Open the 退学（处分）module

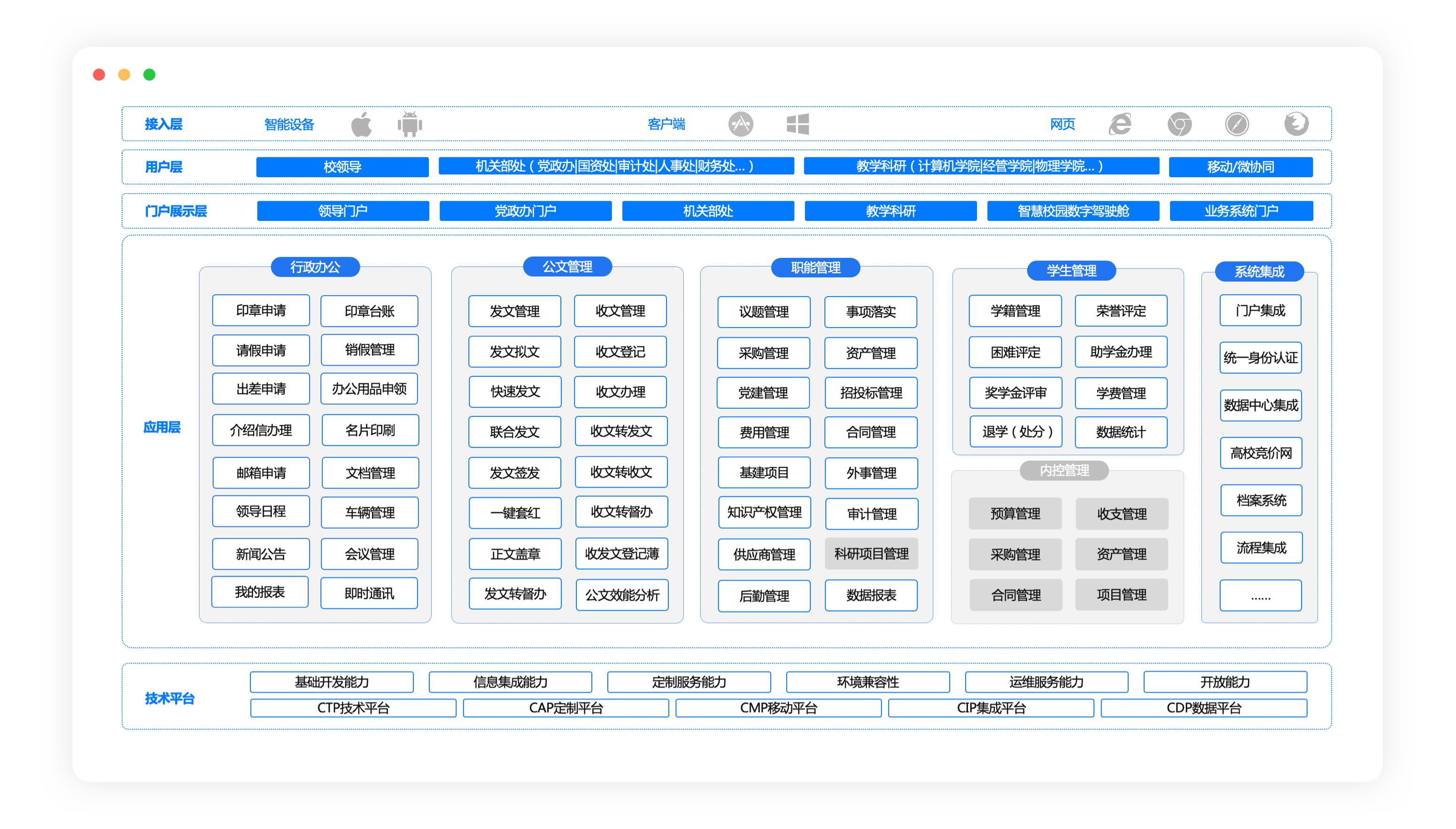click(1016, 431)
